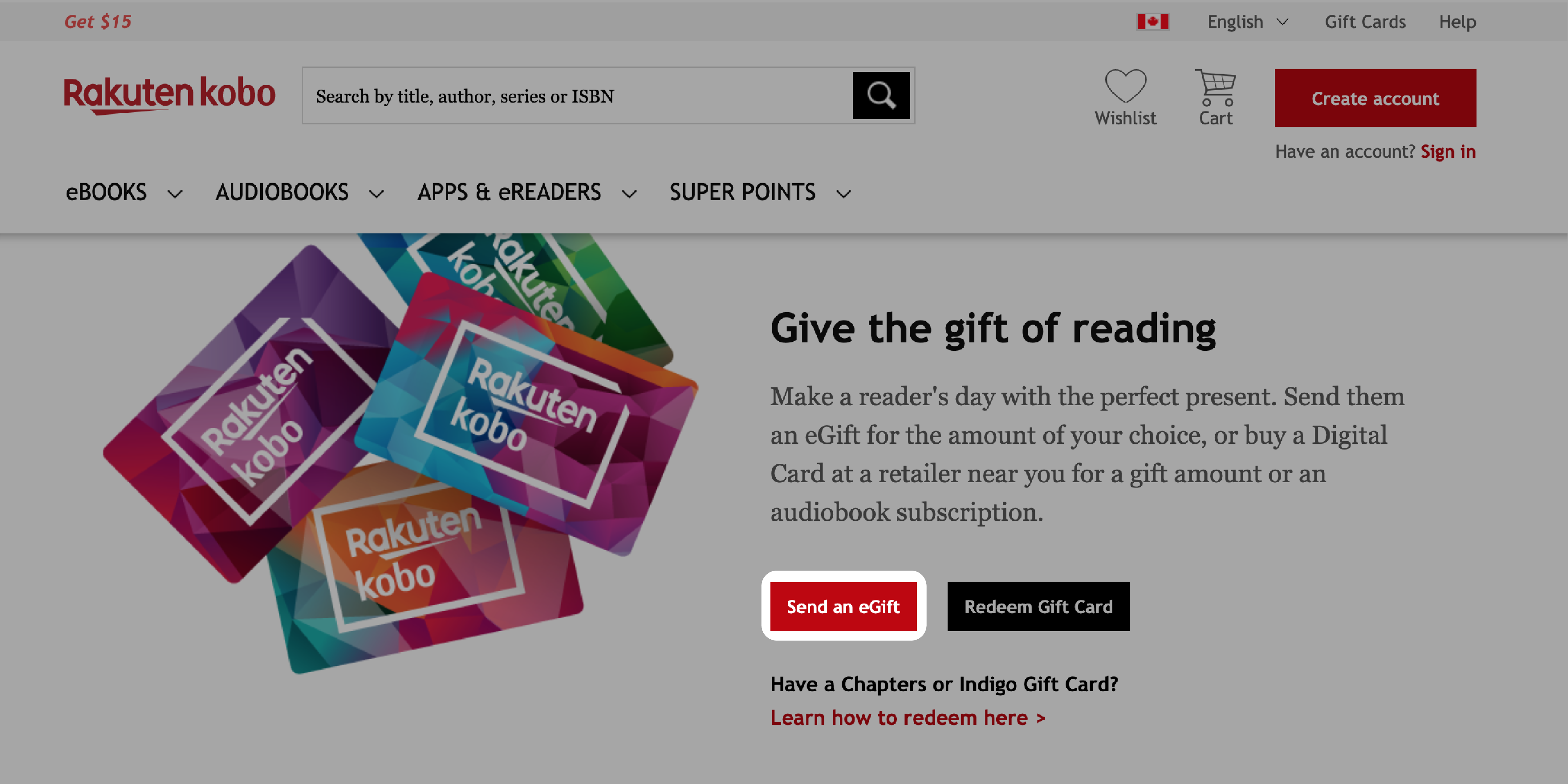1568x784 pixels.
Task: Click the Redeem Gift Card button
Action: coord(1039,606)
